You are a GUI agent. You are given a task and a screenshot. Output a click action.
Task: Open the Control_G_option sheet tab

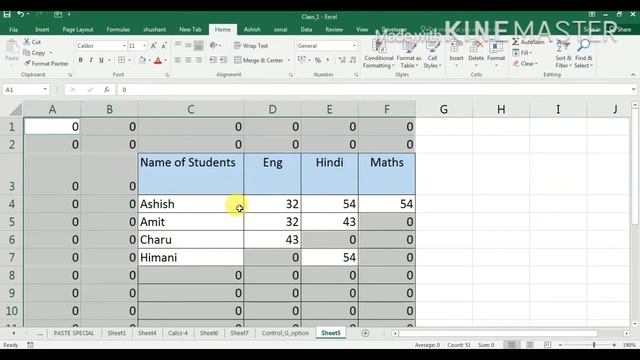pyautogui.click(x=285, y=333)
